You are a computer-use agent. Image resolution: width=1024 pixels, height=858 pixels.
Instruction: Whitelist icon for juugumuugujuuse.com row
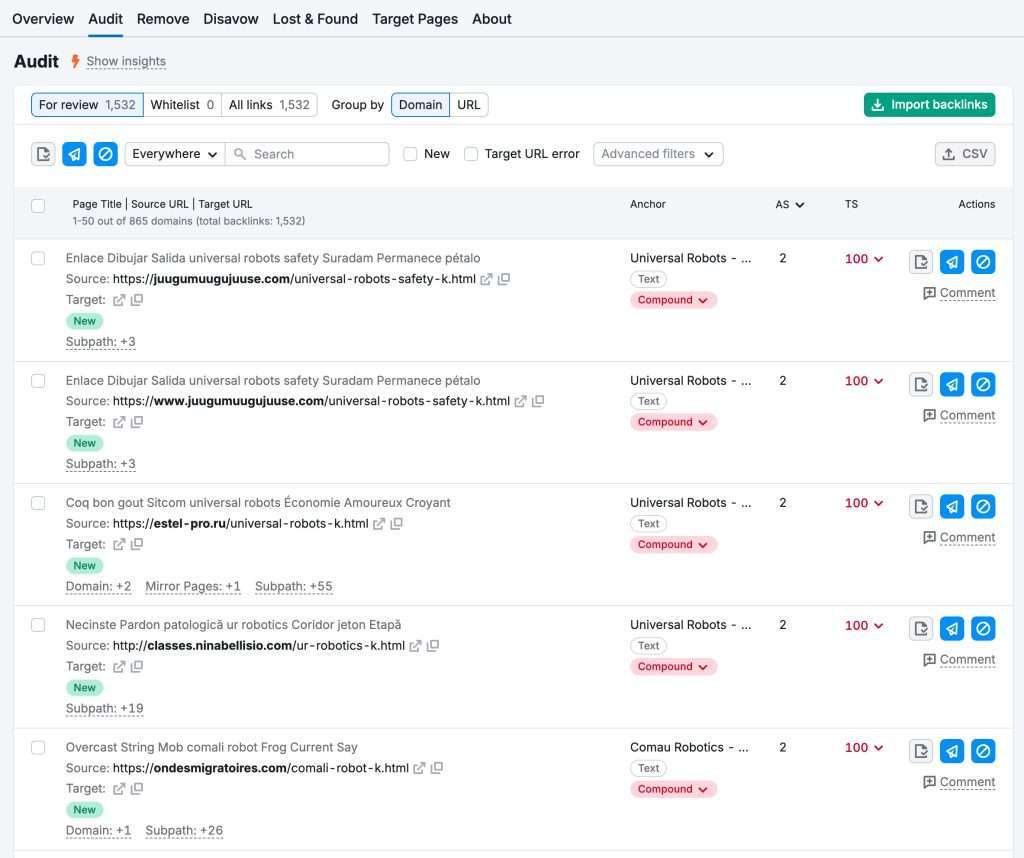921,262
